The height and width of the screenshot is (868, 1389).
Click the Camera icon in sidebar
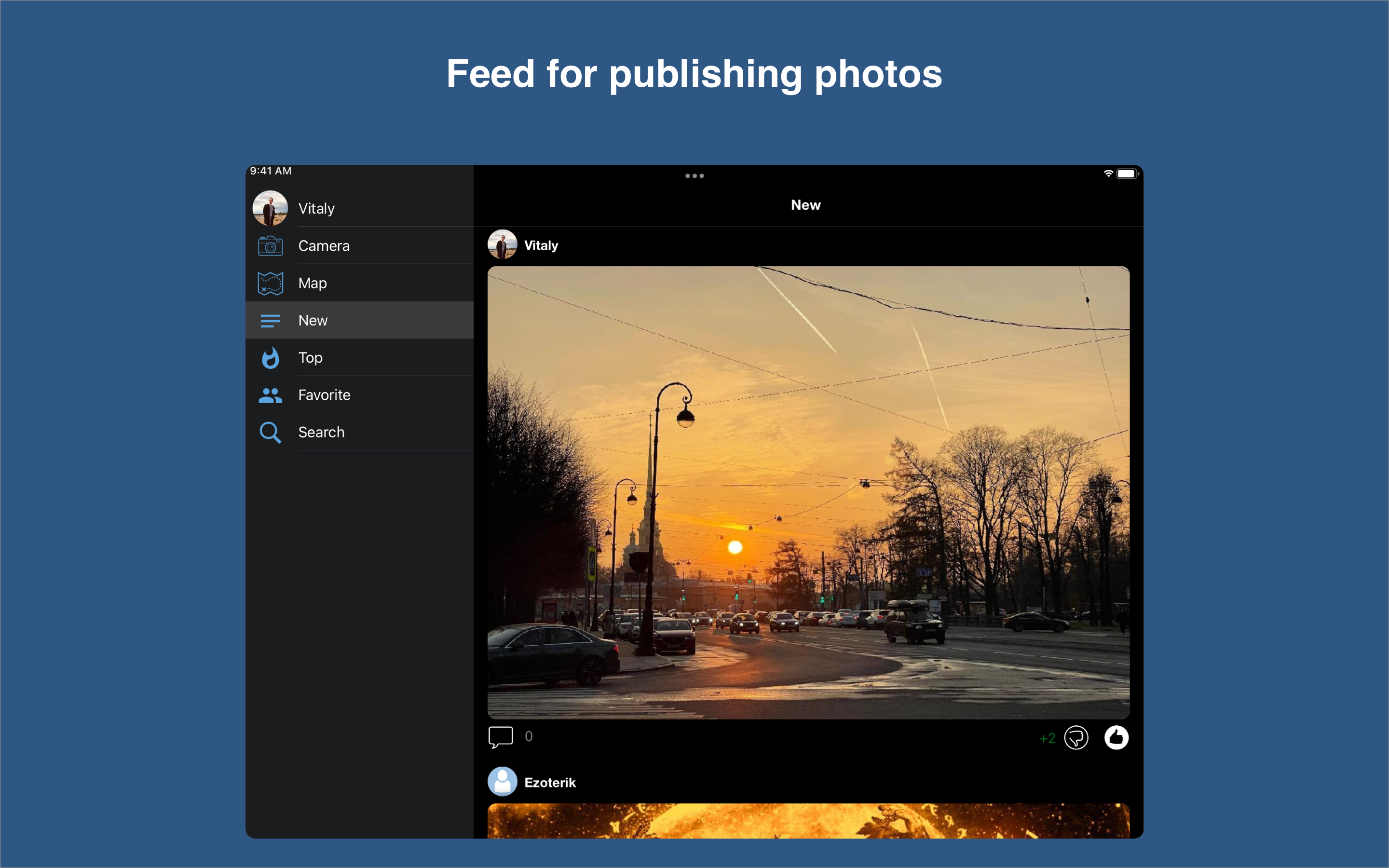tap(270, 246)
